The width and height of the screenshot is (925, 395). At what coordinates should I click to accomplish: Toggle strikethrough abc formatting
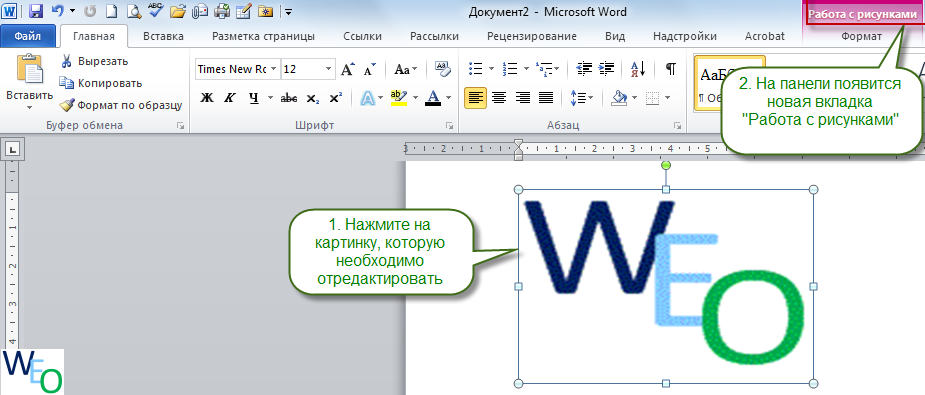point(288,97)
